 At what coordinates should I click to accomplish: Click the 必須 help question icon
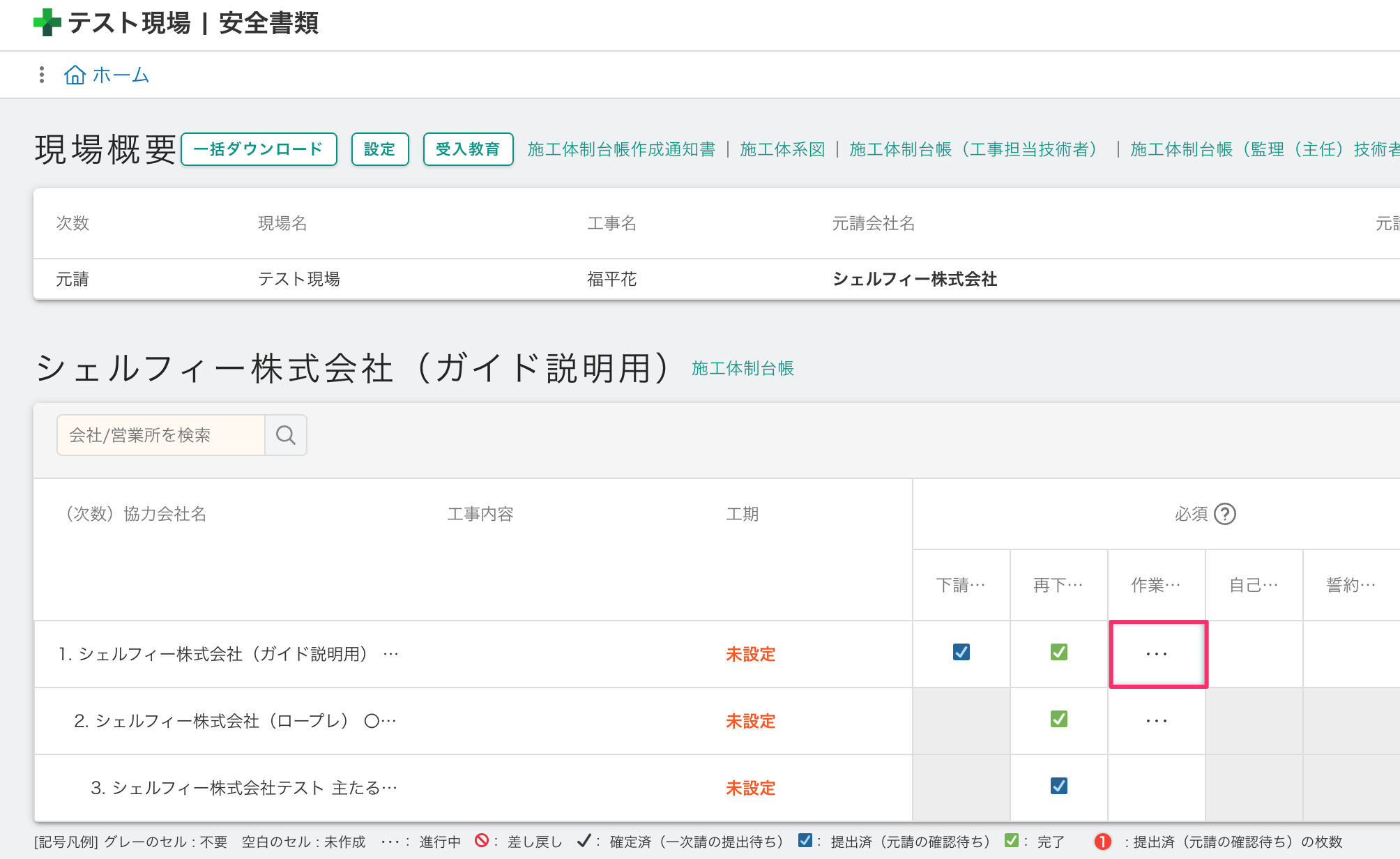point(1224,514)
